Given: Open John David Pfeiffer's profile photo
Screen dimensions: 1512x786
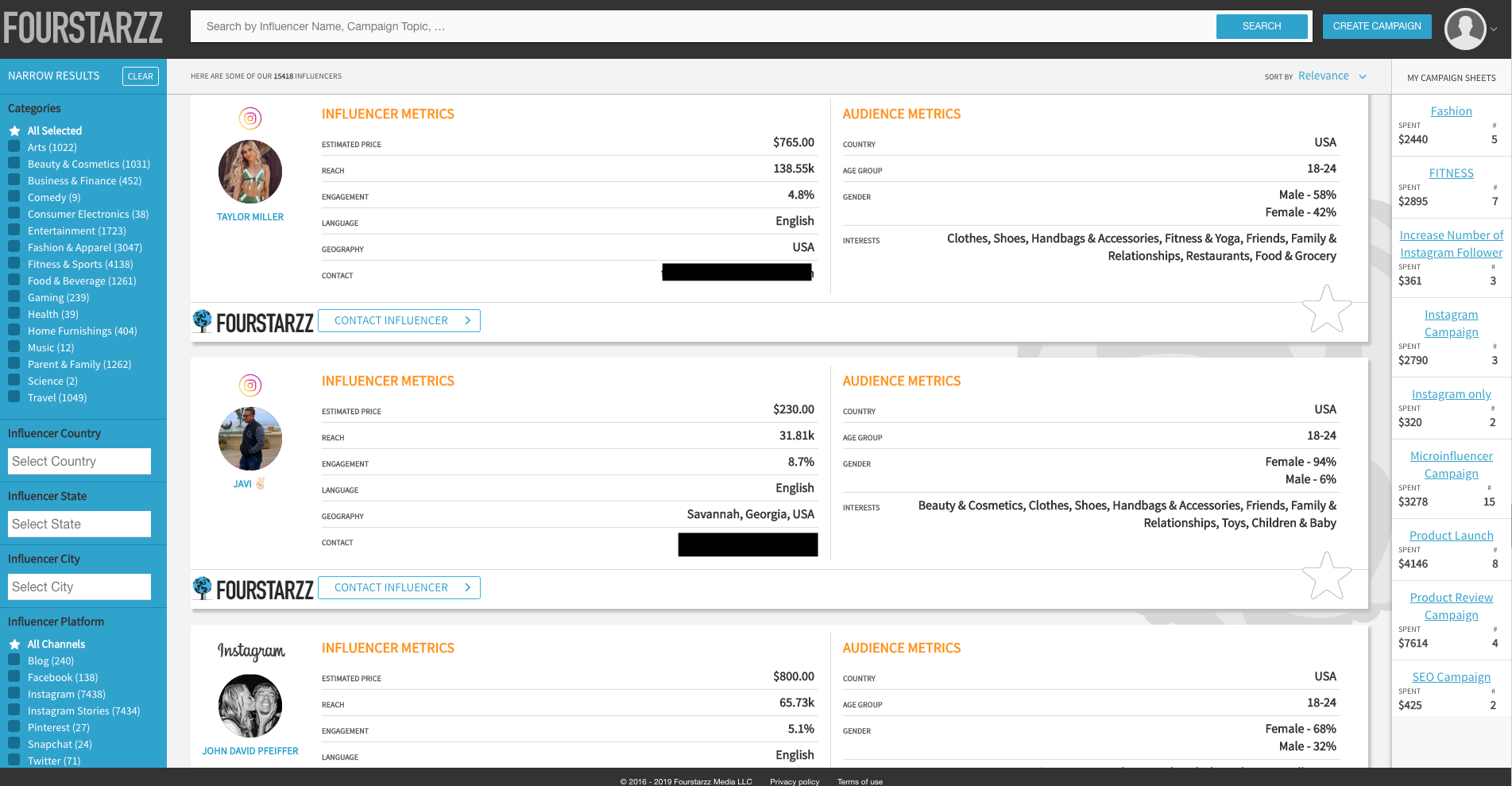Looking at the screenshot, I should [250, 706].
